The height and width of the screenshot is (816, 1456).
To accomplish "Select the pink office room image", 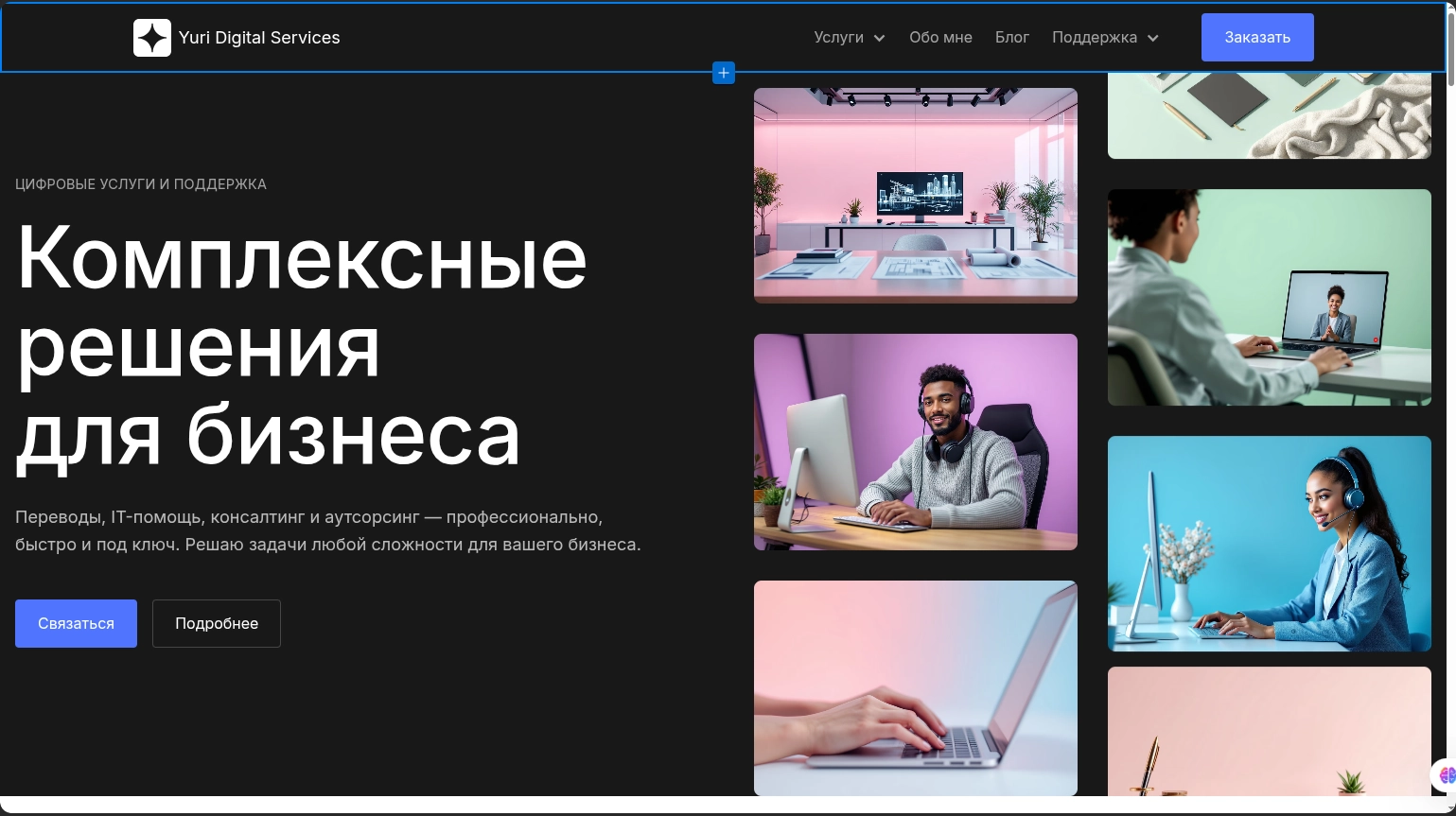I will tap(915, 196).
